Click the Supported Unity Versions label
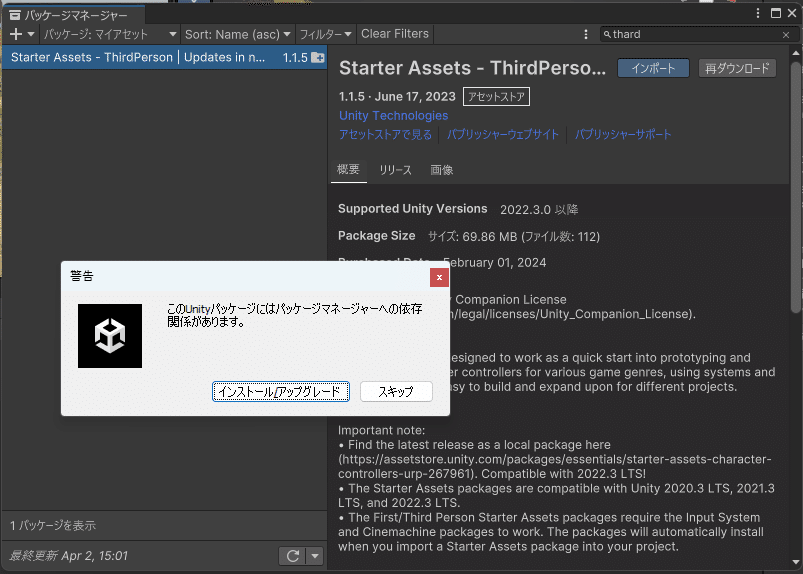803x574 pixels. (x=413, y=209)
